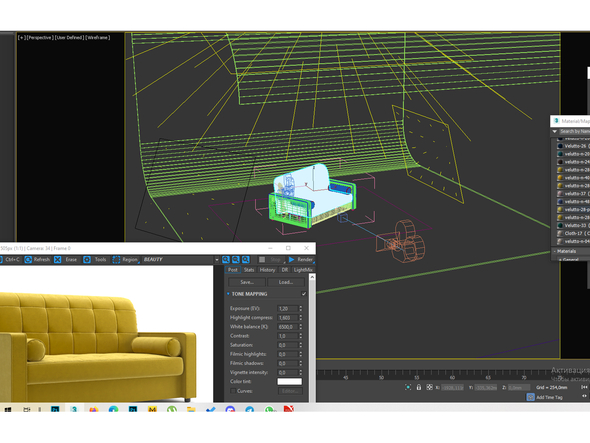Open the Tools icon menu

[87, 260]
